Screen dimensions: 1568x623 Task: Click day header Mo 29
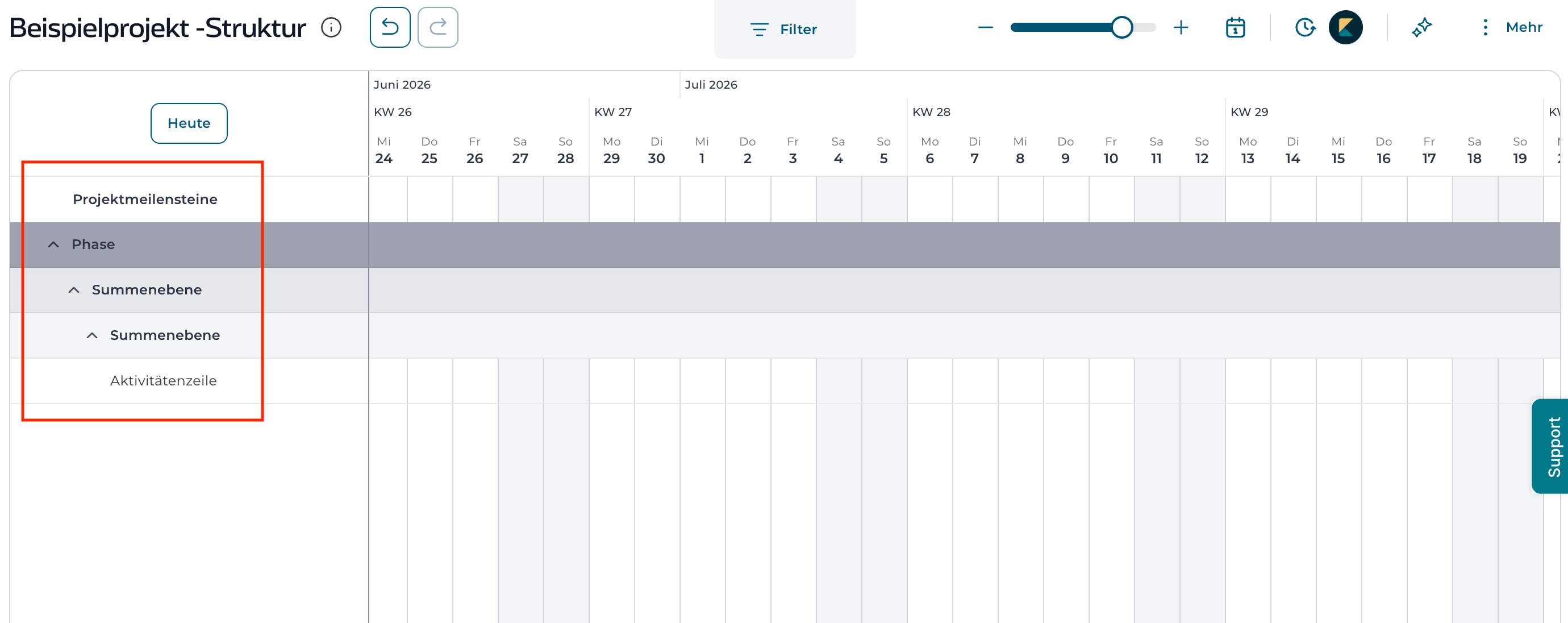(611, 151)
